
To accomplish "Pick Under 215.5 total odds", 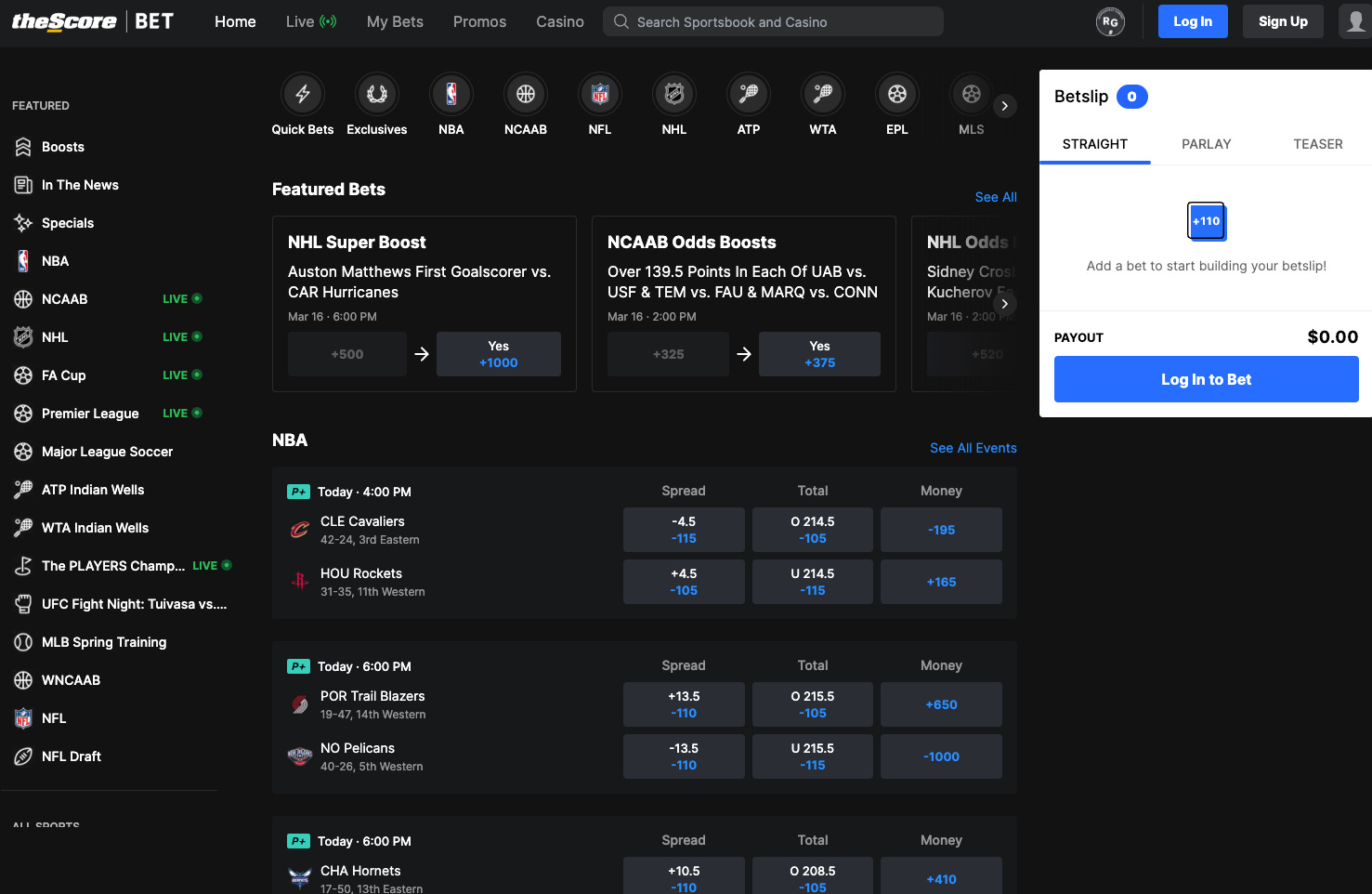I will click(813, 756).
